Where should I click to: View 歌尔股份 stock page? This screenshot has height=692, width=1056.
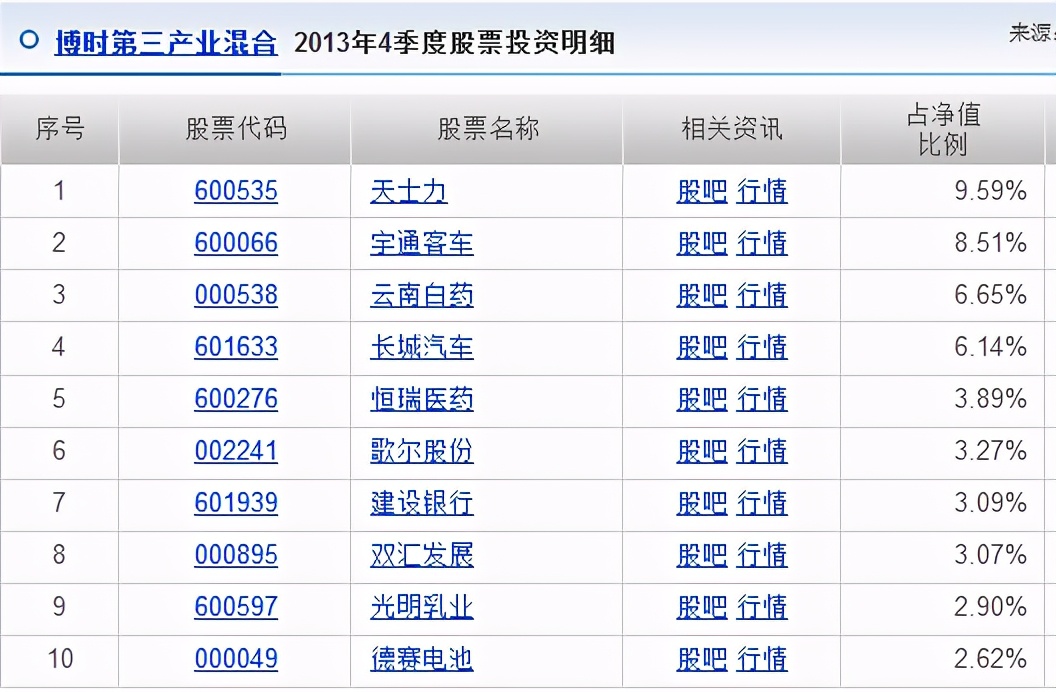420,451
